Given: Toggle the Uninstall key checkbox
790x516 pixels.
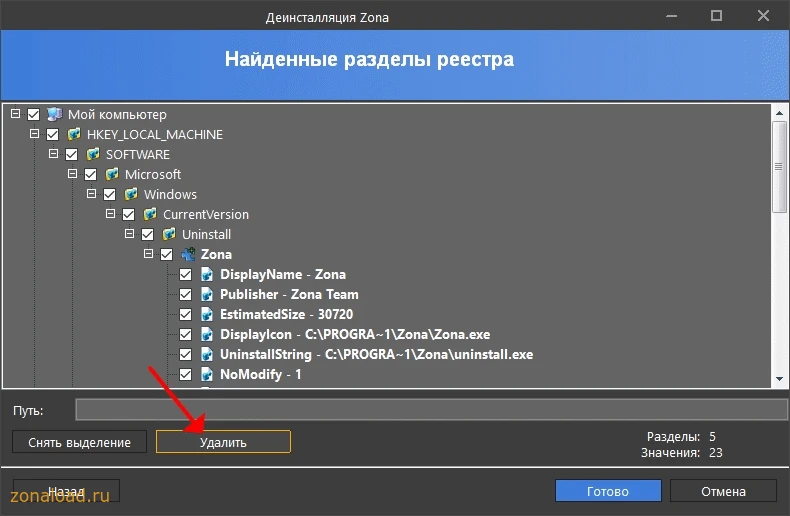Looking at the screenshot, I should point(147,234).
